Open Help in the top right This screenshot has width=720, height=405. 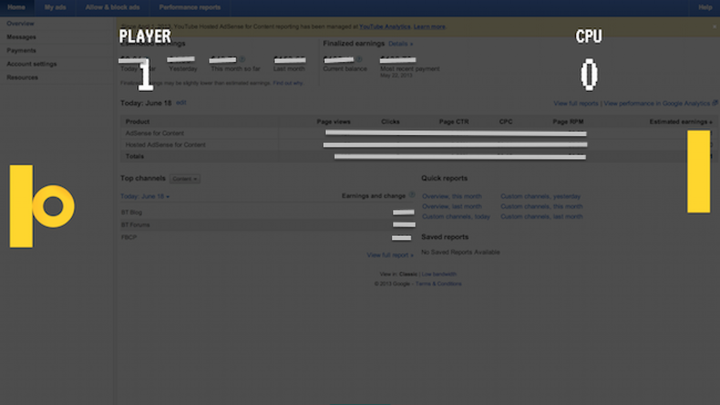705,7
